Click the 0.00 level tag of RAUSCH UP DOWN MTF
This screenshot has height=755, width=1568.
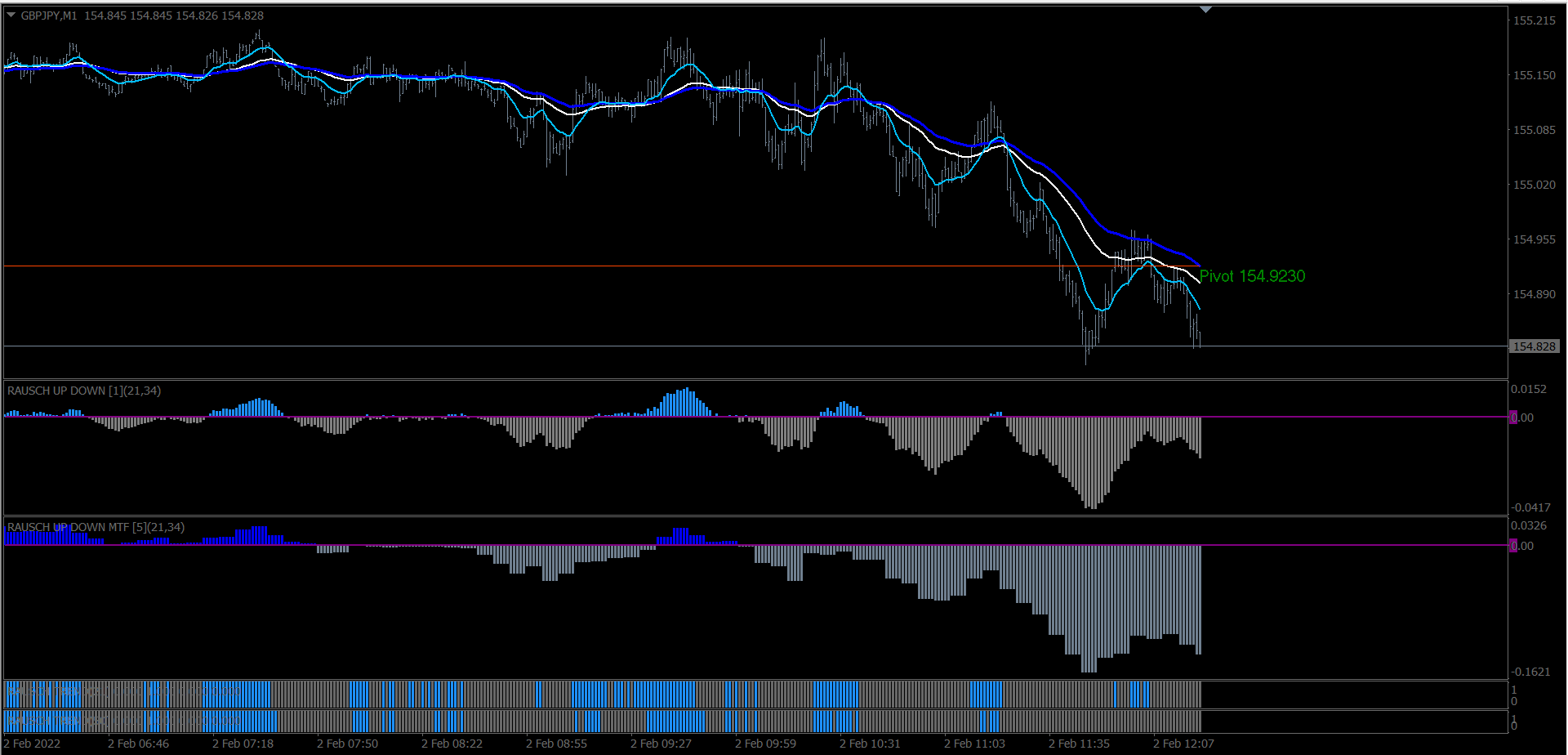pos(1521,546)
